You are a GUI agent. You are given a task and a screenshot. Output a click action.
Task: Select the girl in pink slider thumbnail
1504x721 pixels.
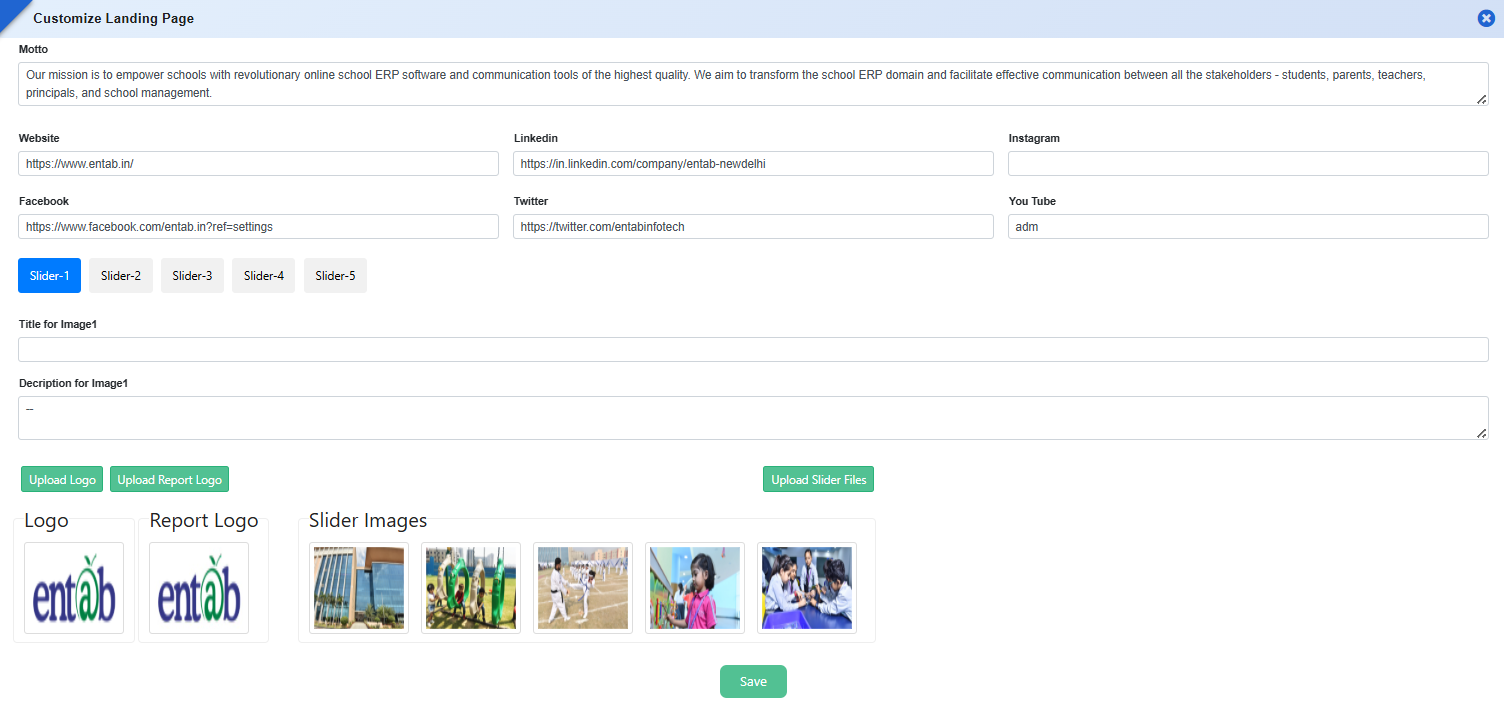click(695, 588)
